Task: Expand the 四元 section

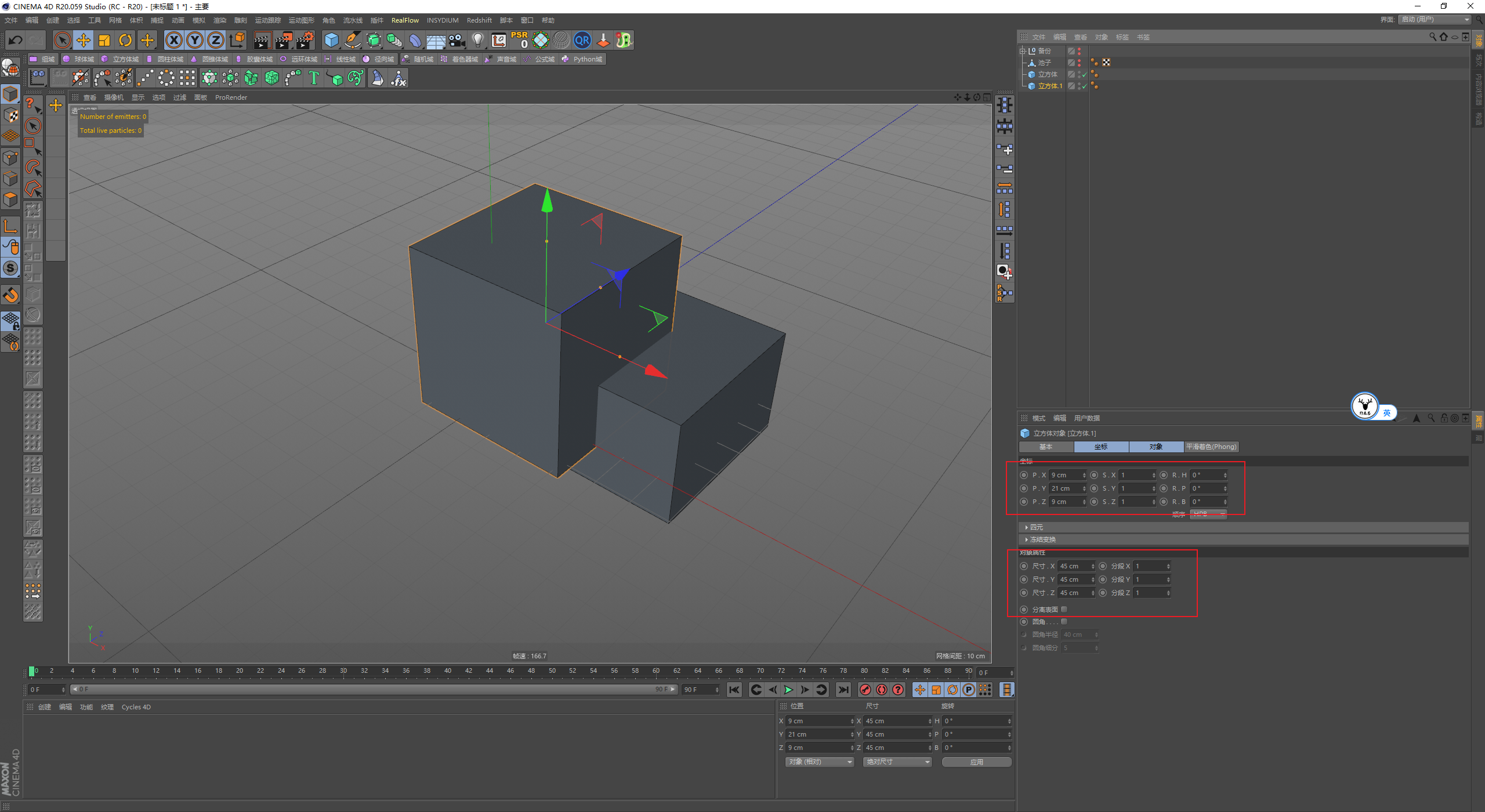Action: click(x=1035, y=527)
